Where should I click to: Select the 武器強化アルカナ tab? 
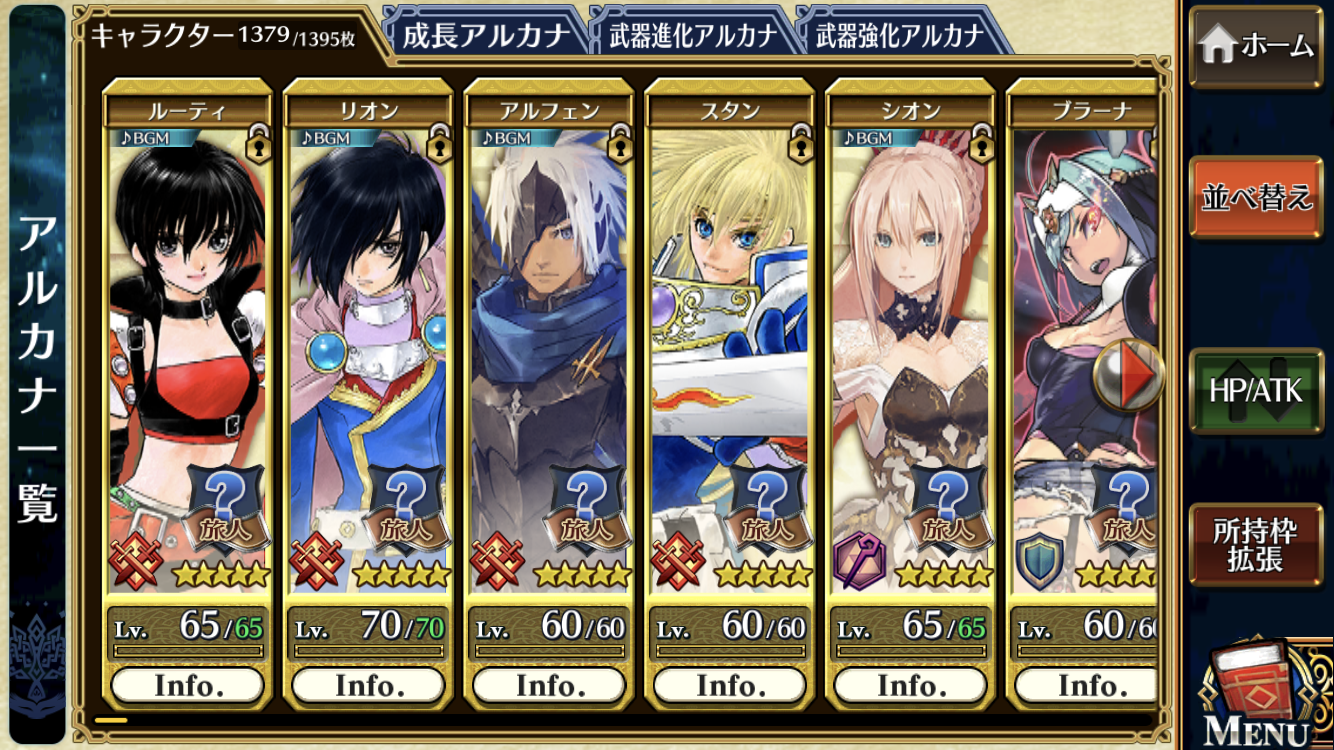[x=899, y=35]
